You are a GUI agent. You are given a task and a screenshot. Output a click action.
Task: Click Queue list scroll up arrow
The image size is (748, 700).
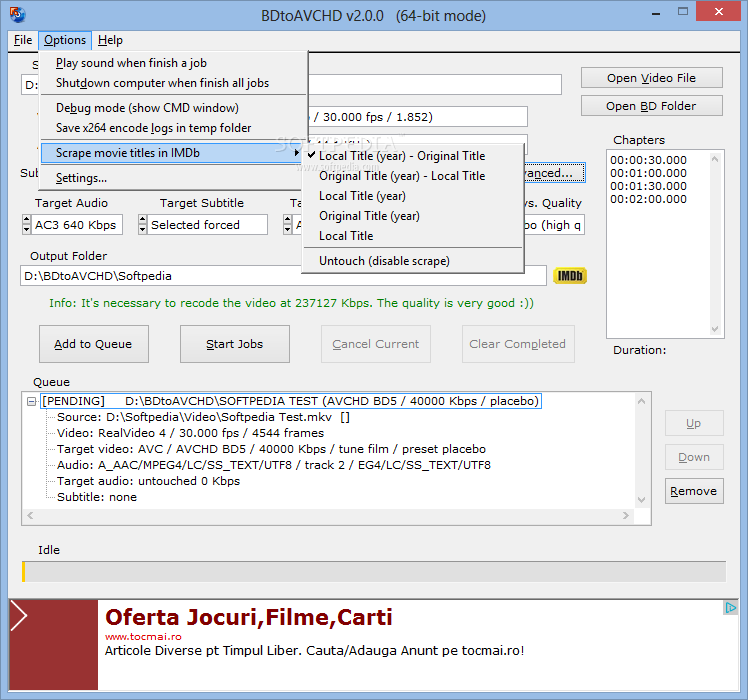point(642,401)
